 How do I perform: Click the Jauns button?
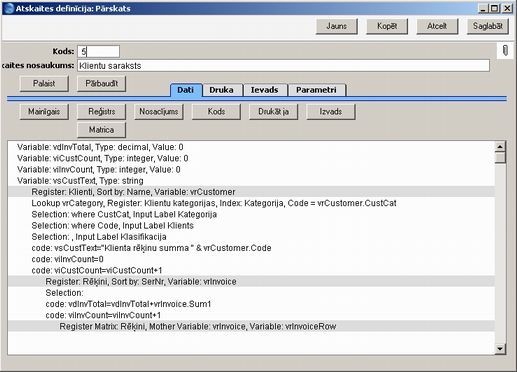coord(337,26)
